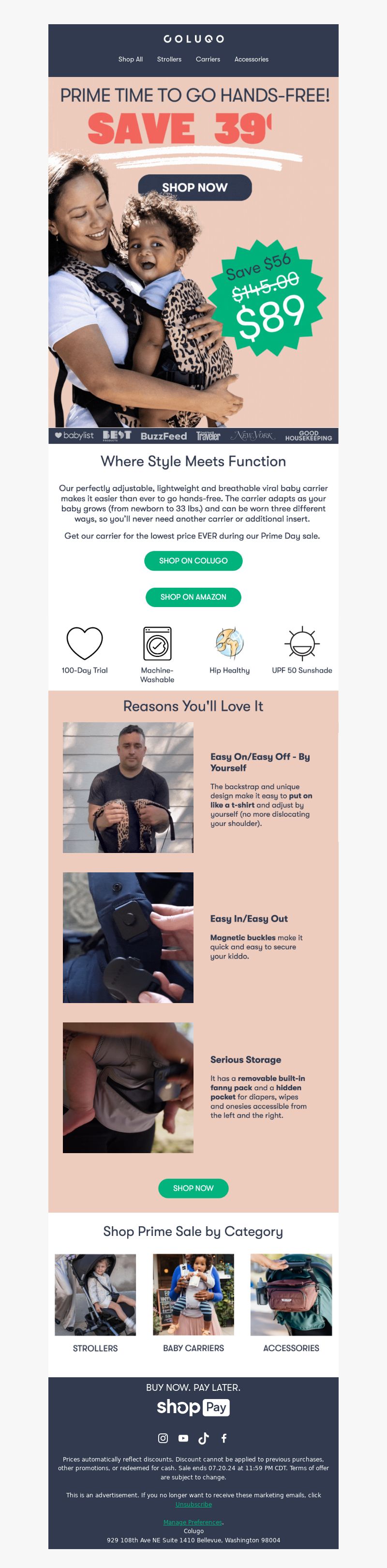Viewport: 387px width, 1568px height.
Task: Click the SHOP ON COLUGO button
Action: click(x=193, y=561)
